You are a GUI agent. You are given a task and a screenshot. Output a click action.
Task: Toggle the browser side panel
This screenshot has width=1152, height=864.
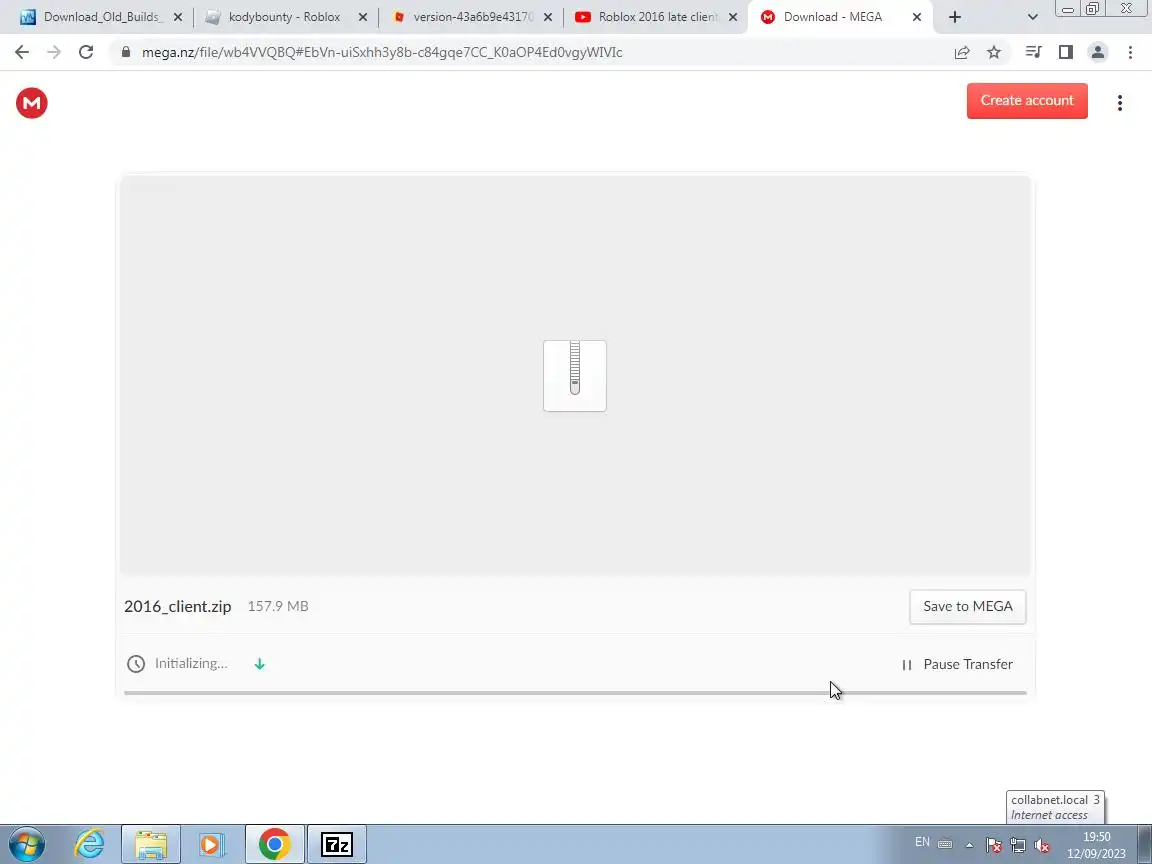tap(1066, 52)
